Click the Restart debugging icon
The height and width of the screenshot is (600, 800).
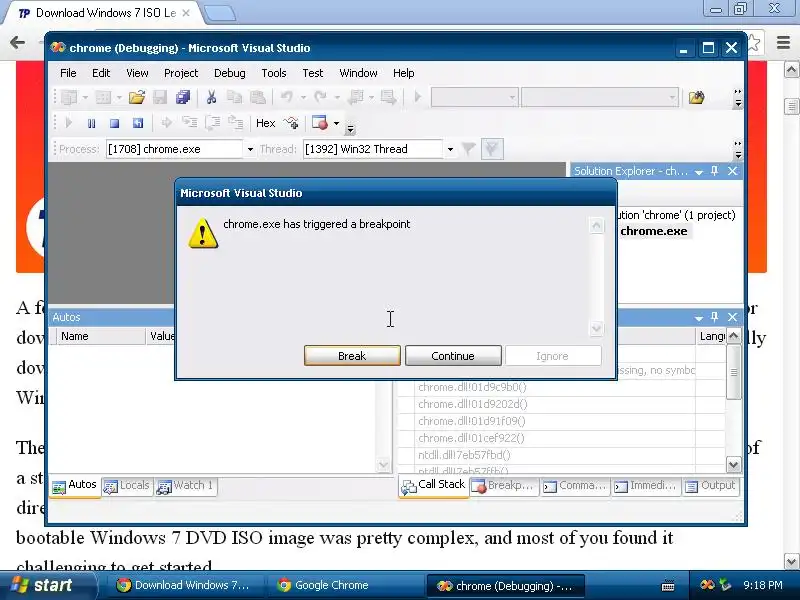(138, 123)
